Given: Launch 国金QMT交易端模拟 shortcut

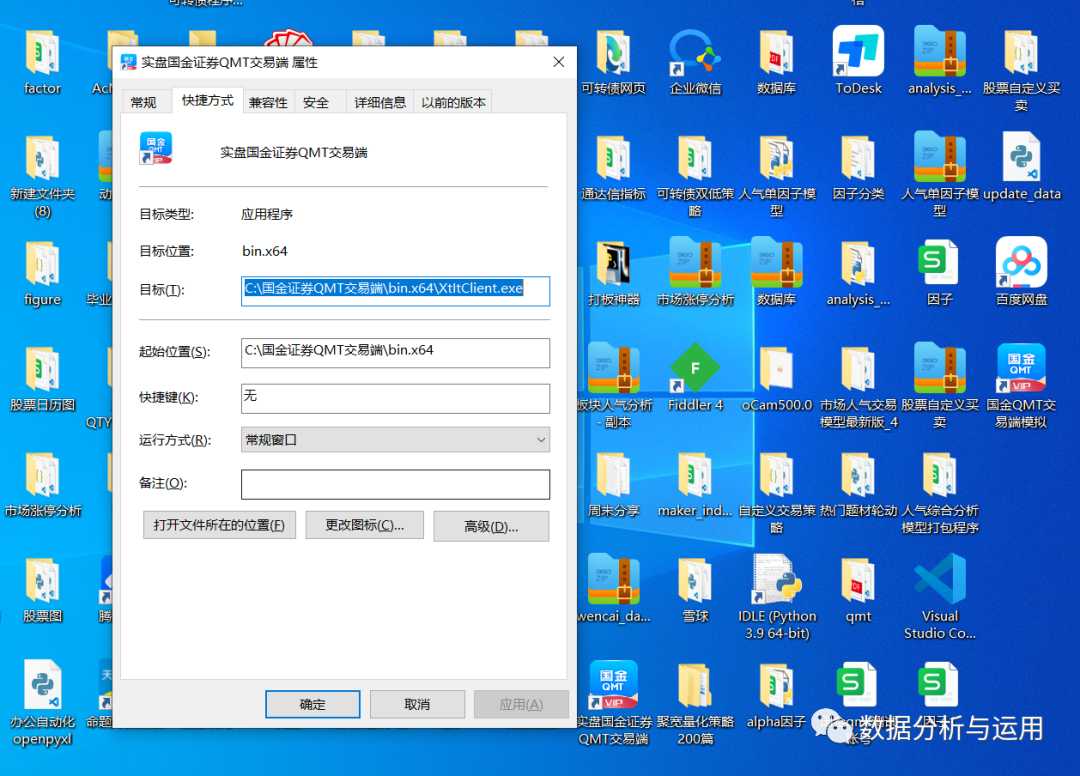Looking at the screenshot, I should click(1021, 386).
